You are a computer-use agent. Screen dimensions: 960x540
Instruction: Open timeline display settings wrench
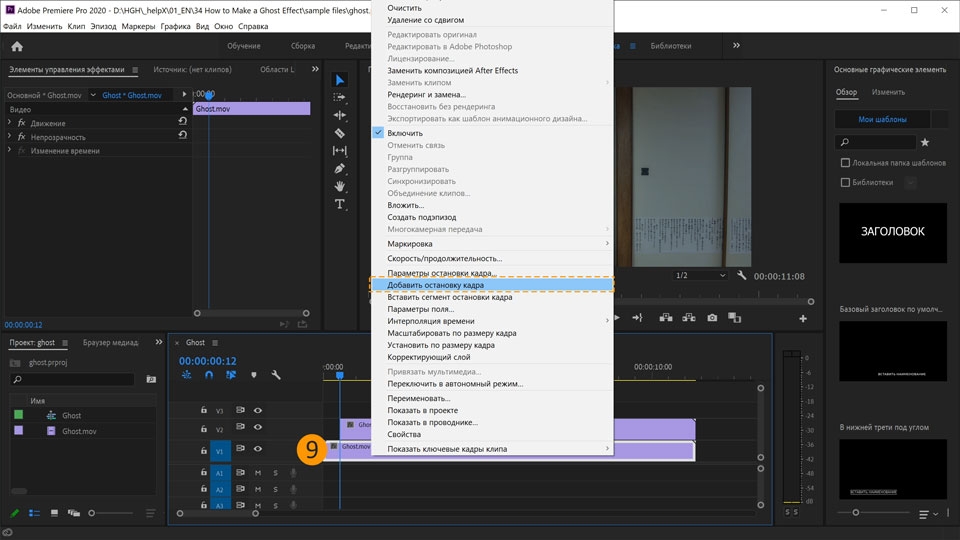pos(276,375)
